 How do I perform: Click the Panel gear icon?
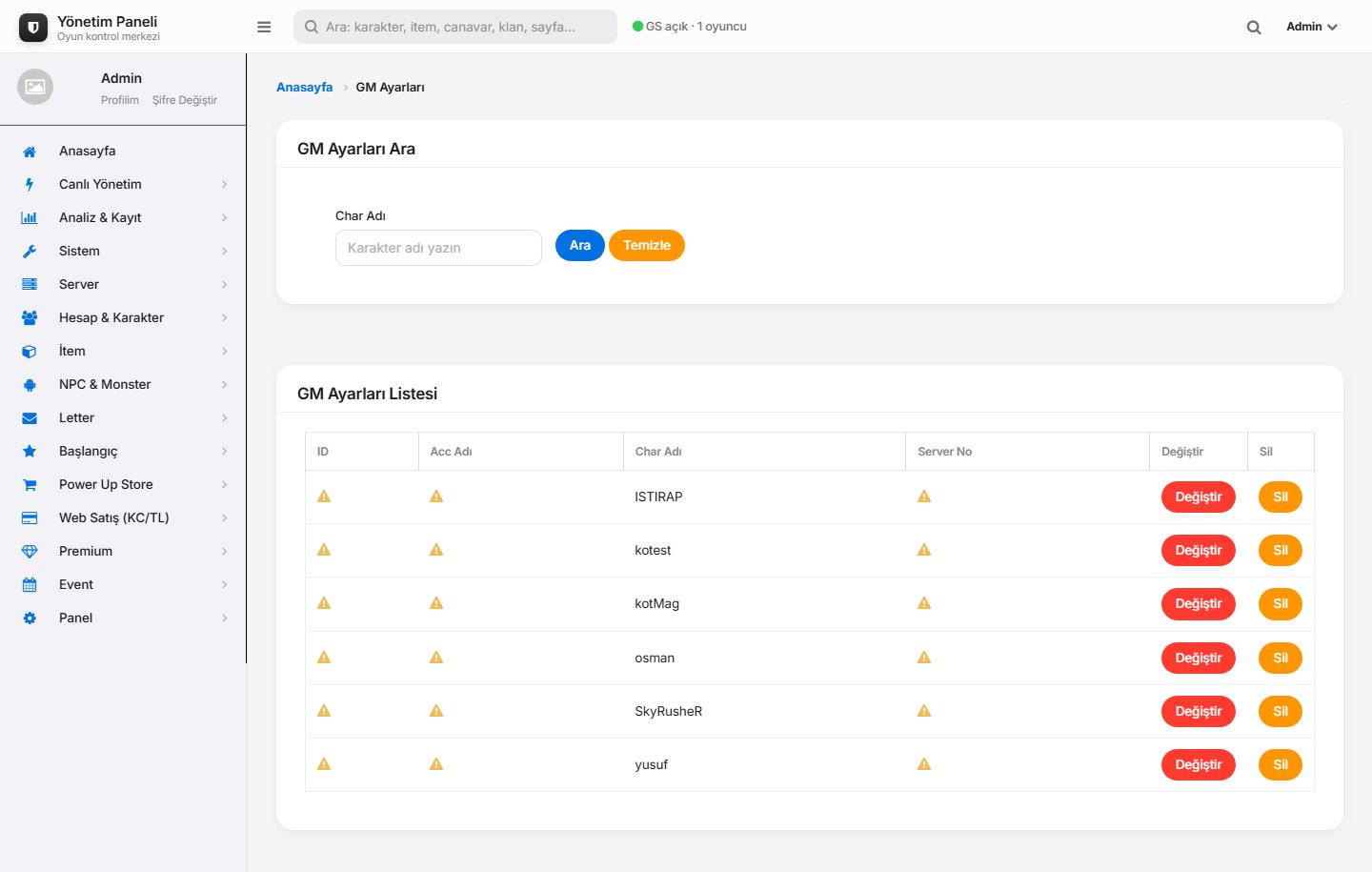30,619
